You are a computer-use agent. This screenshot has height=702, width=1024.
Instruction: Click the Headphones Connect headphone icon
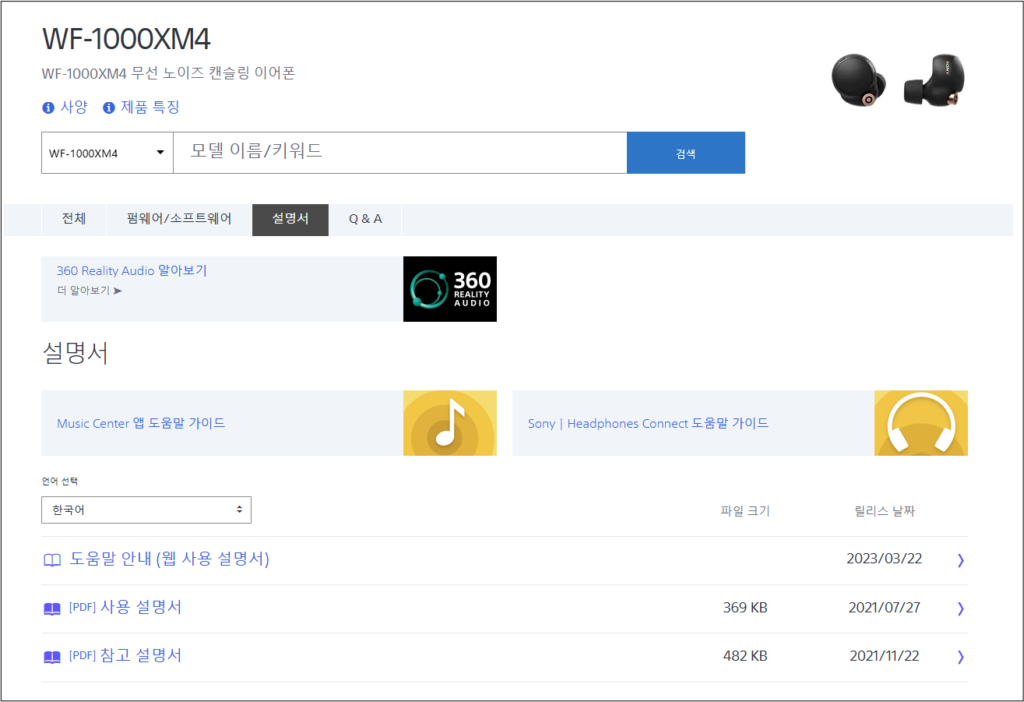click(x=921, y=423)
